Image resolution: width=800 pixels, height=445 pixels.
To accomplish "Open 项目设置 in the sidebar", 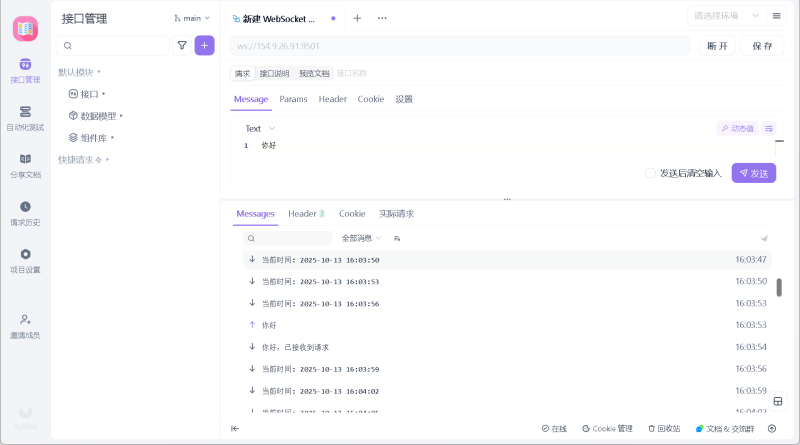I will click(25, 260).
